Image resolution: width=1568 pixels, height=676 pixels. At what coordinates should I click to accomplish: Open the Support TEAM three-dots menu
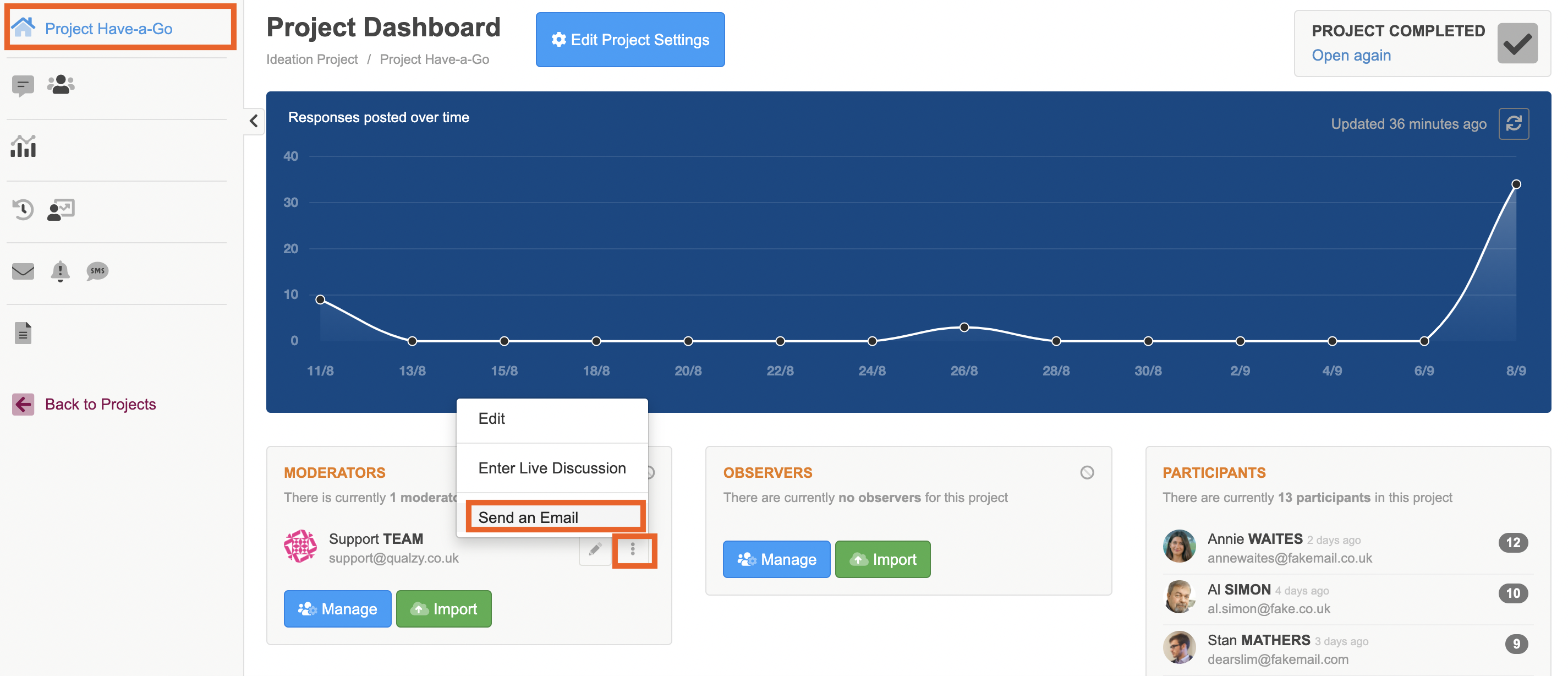pos(633,550)
